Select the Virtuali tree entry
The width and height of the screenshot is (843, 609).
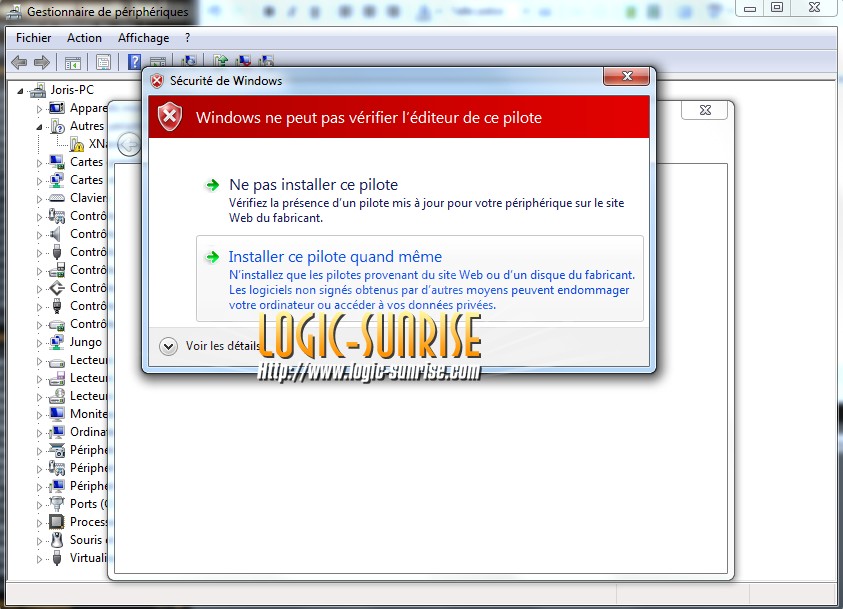pyautogui.click(x=88, y=558)
